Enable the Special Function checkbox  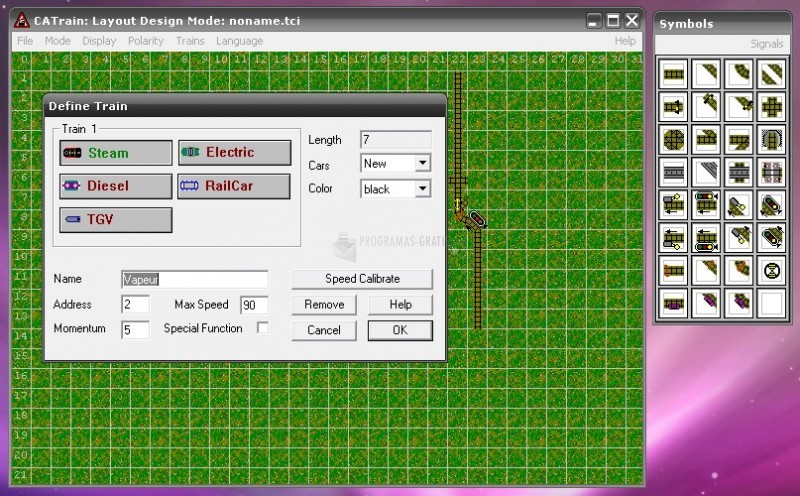tap(263, 328)
